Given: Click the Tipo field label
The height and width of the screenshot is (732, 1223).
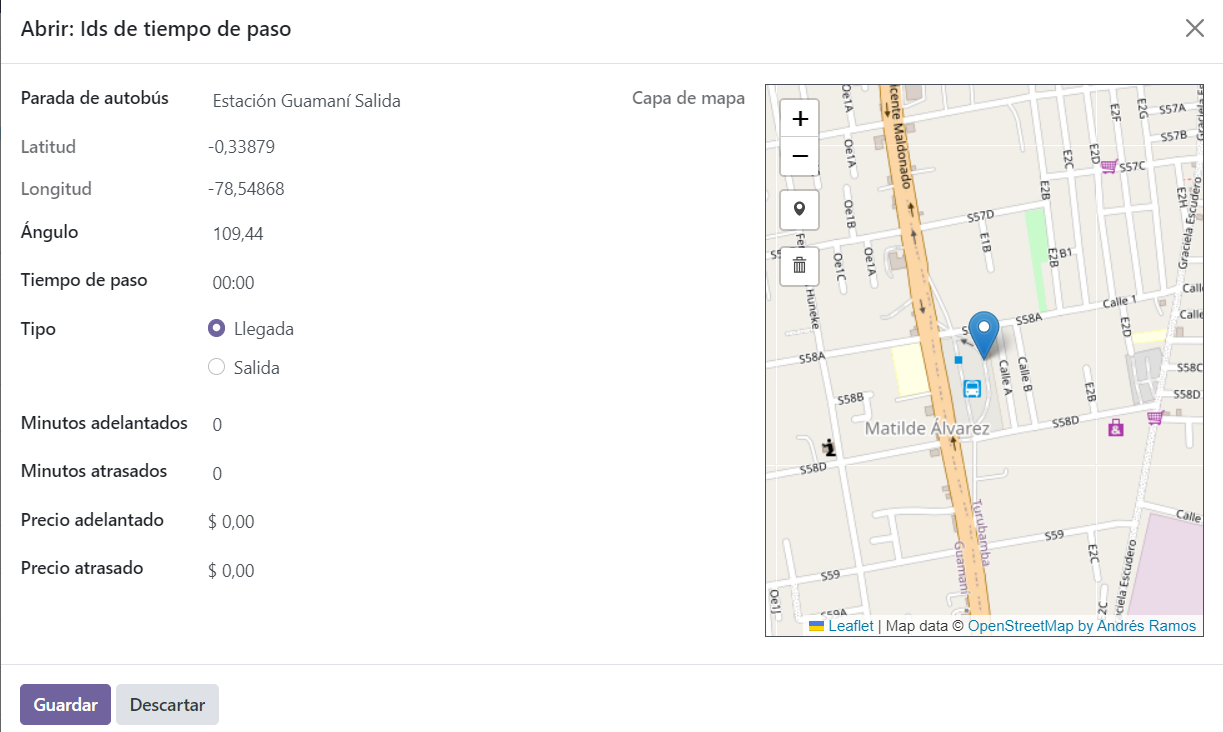Looking at the screenshot, I should [38, 329].
